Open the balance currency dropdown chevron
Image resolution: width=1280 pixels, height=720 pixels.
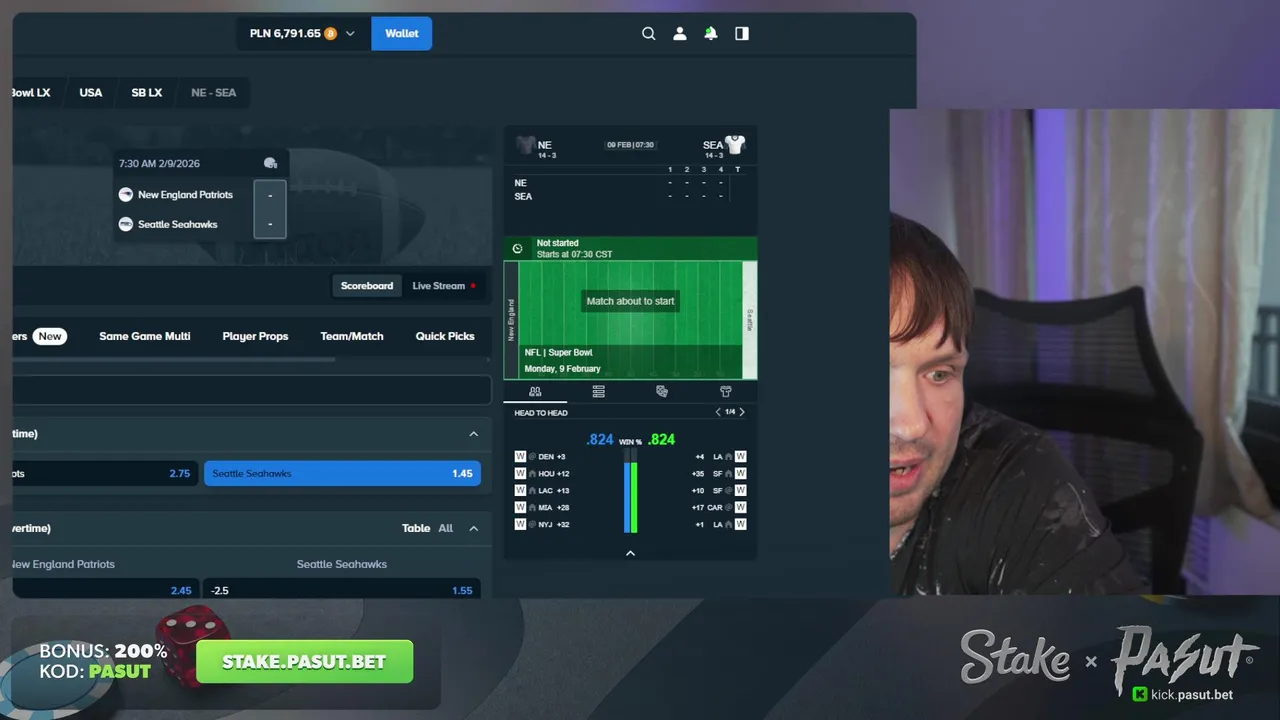coord(350,33)
